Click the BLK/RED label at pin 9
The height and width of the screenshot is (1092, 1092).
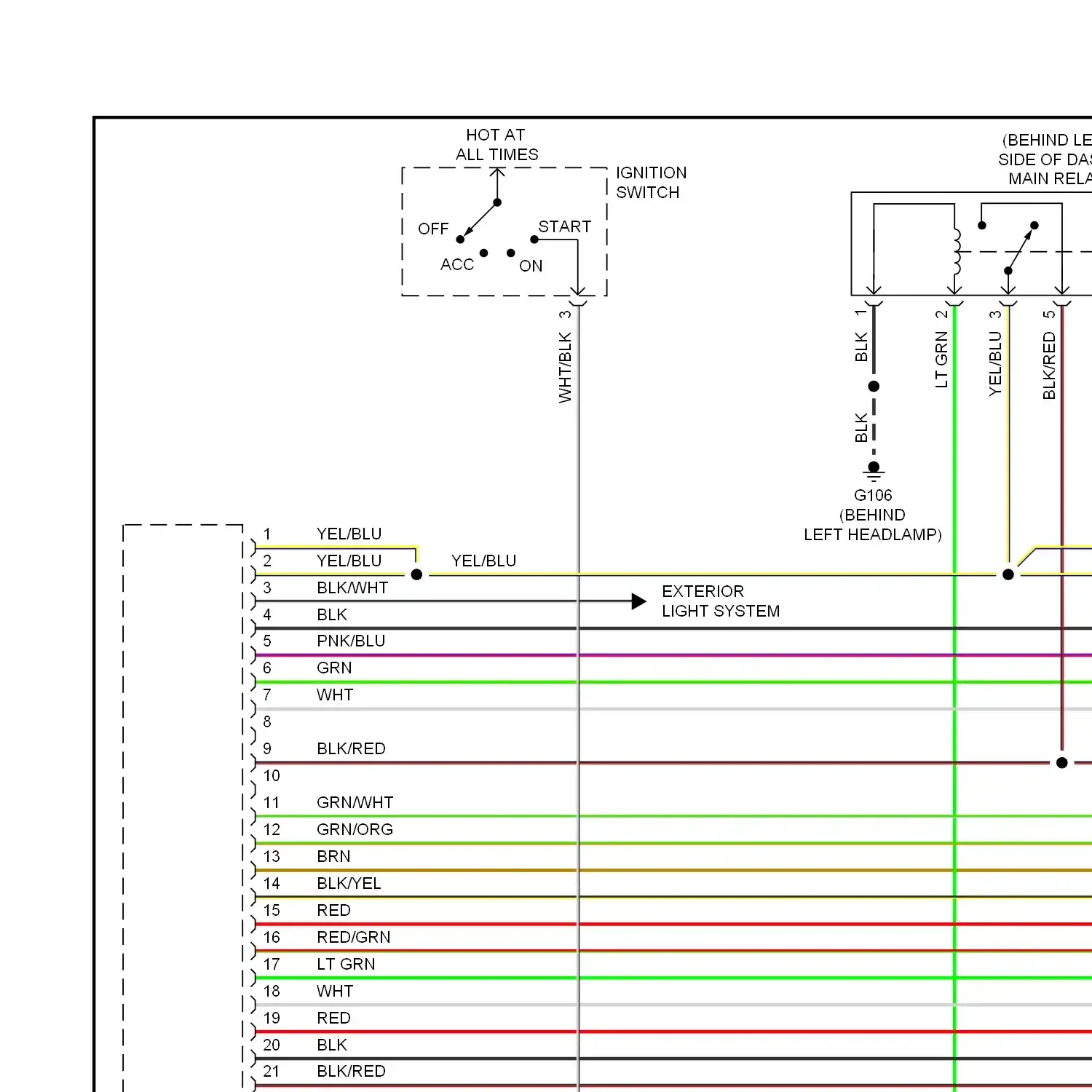pos(351,749)
